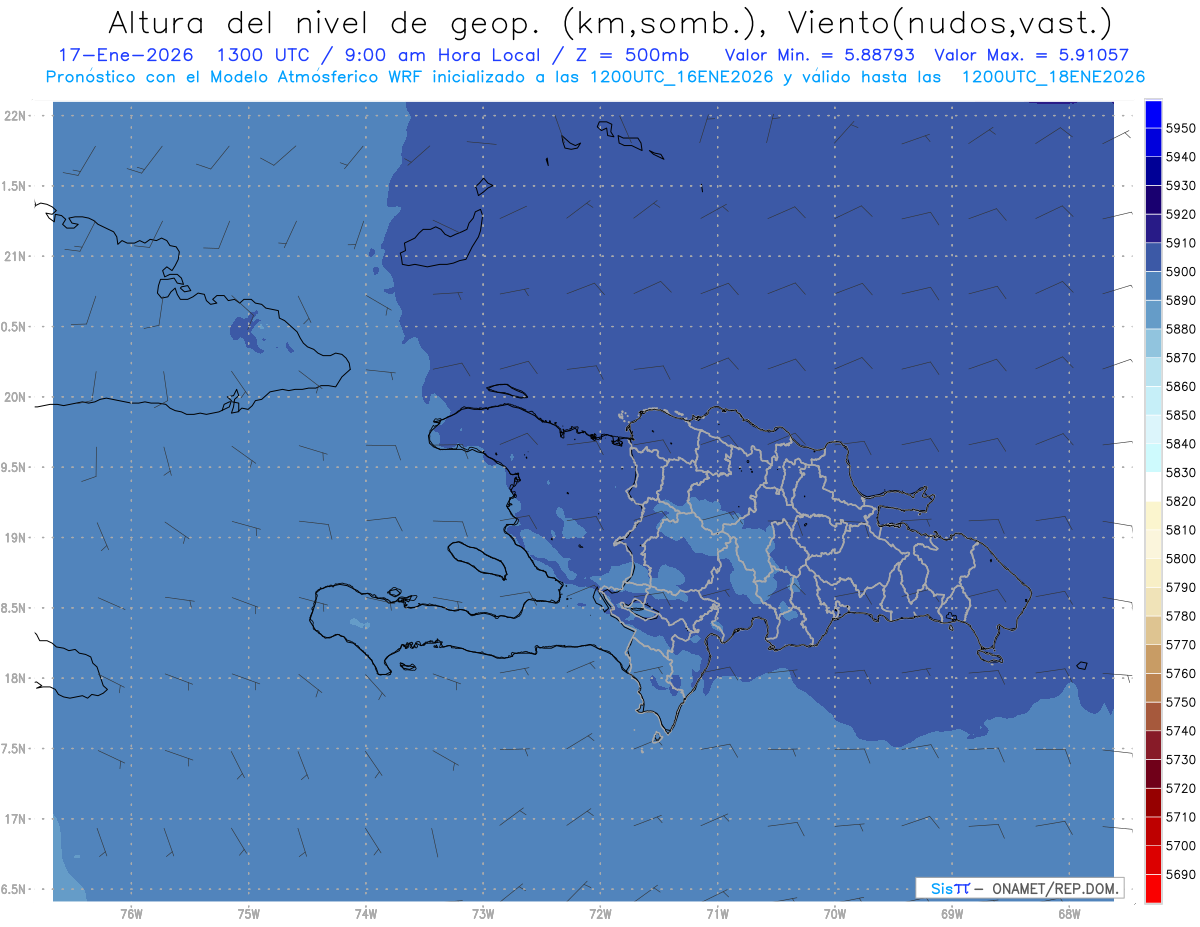
Task: Click the longitude label 75W
Action: click(249, 914)
